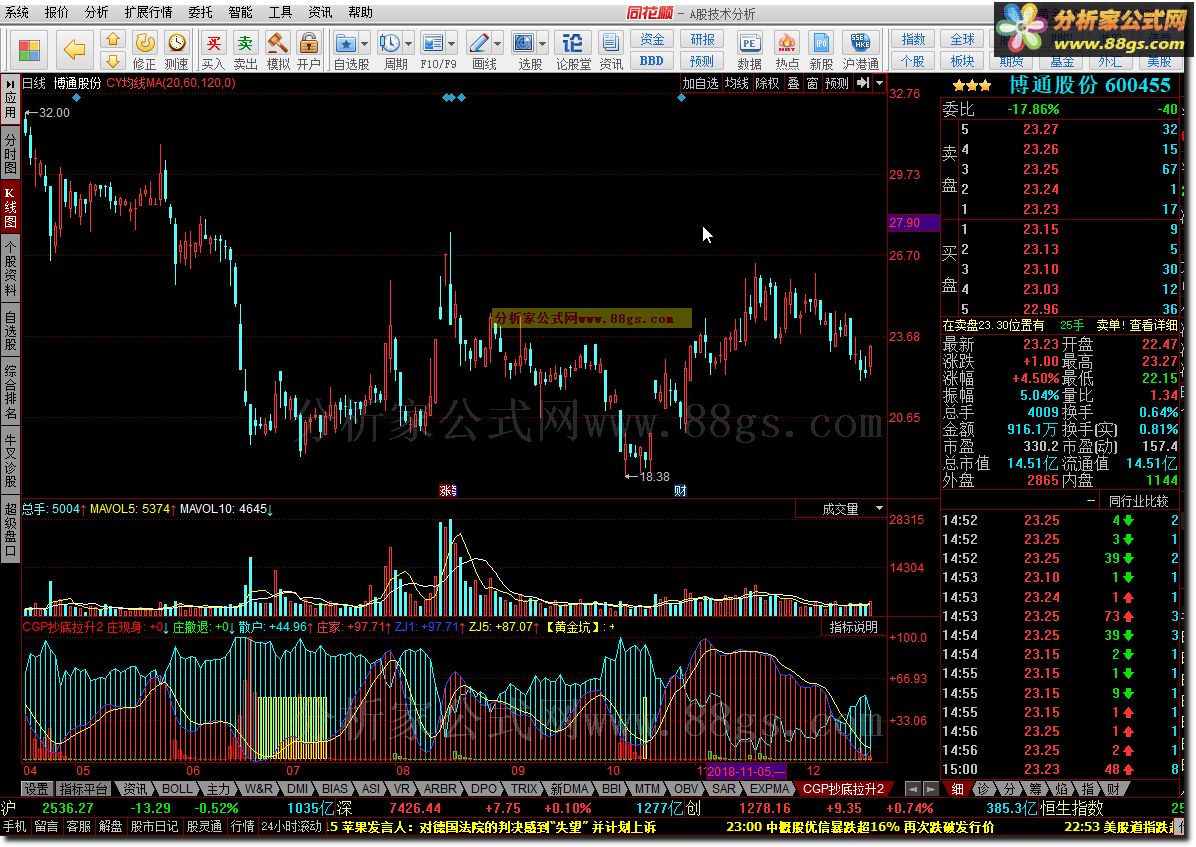
Task: Click the 板块 button
Action: pyautogui.click(x=963, y=61)
